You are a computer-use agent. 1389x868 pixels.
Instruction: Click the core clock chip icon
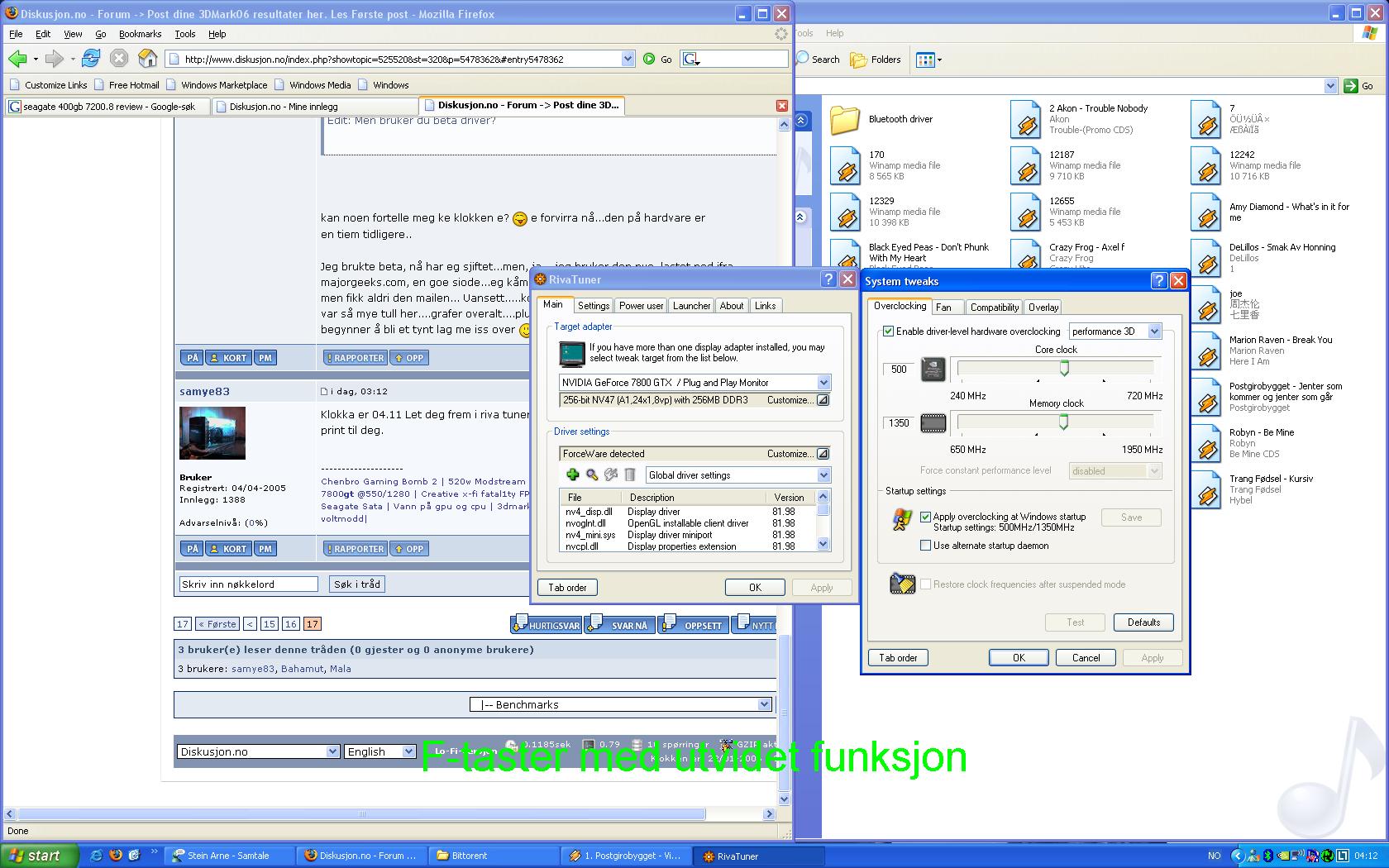[x=933, y=369]
